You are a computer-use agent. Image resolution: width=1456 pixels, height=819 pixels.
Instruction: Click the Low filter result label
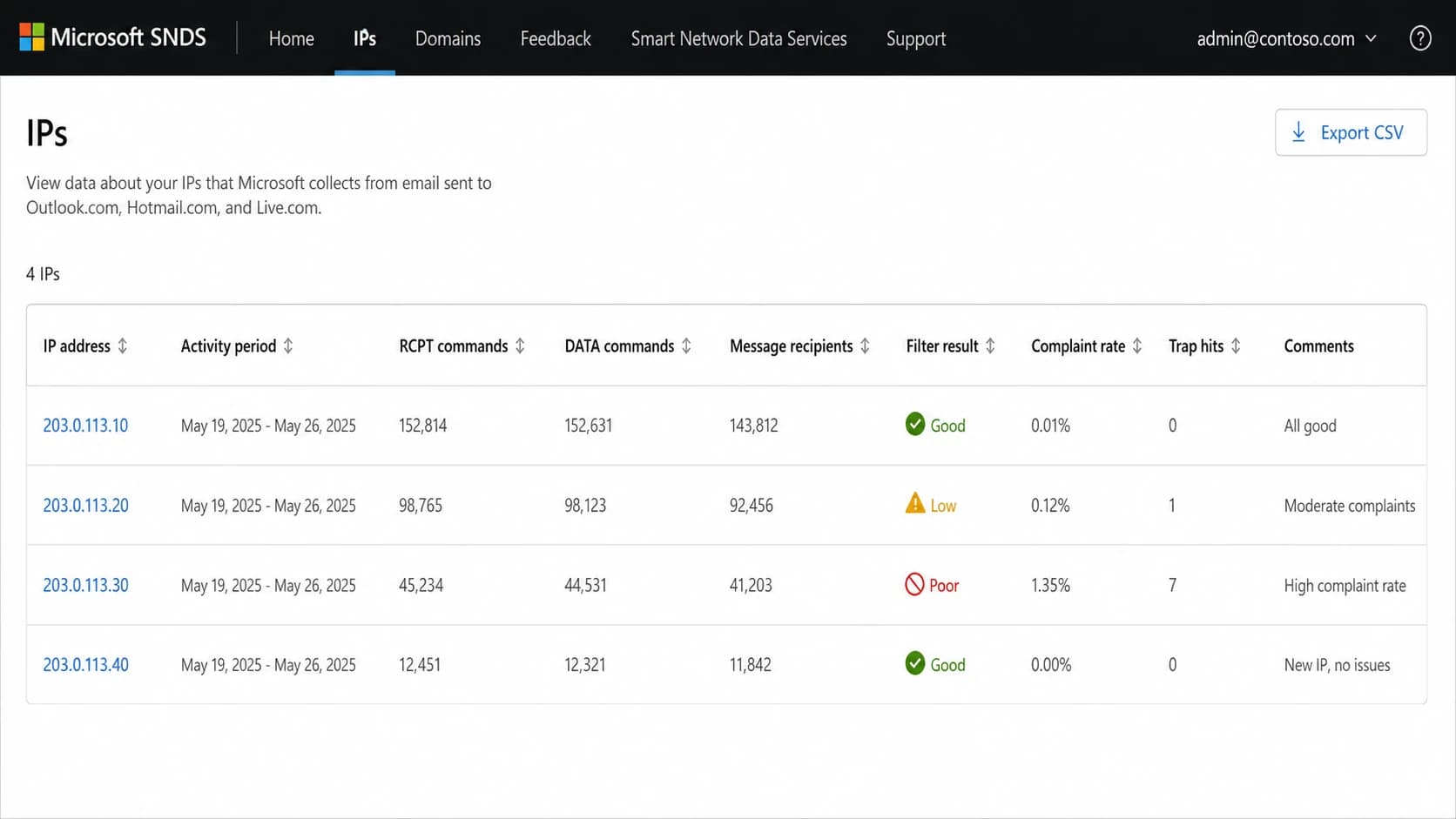[943, 506]
